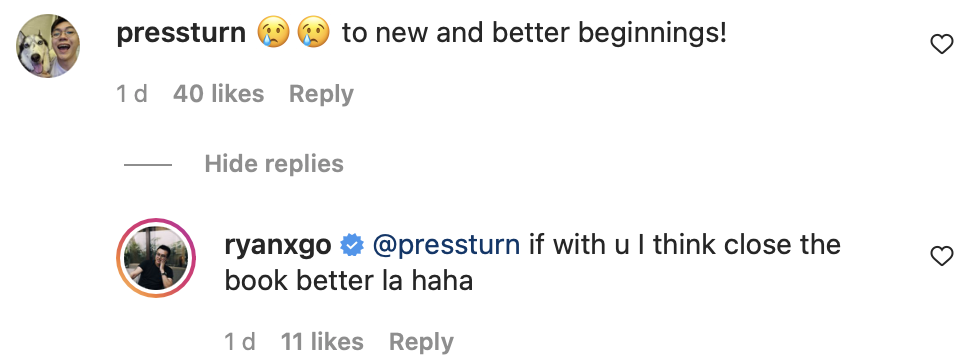
Task: Reply to pressturn's comment
Action: point(321,94)
